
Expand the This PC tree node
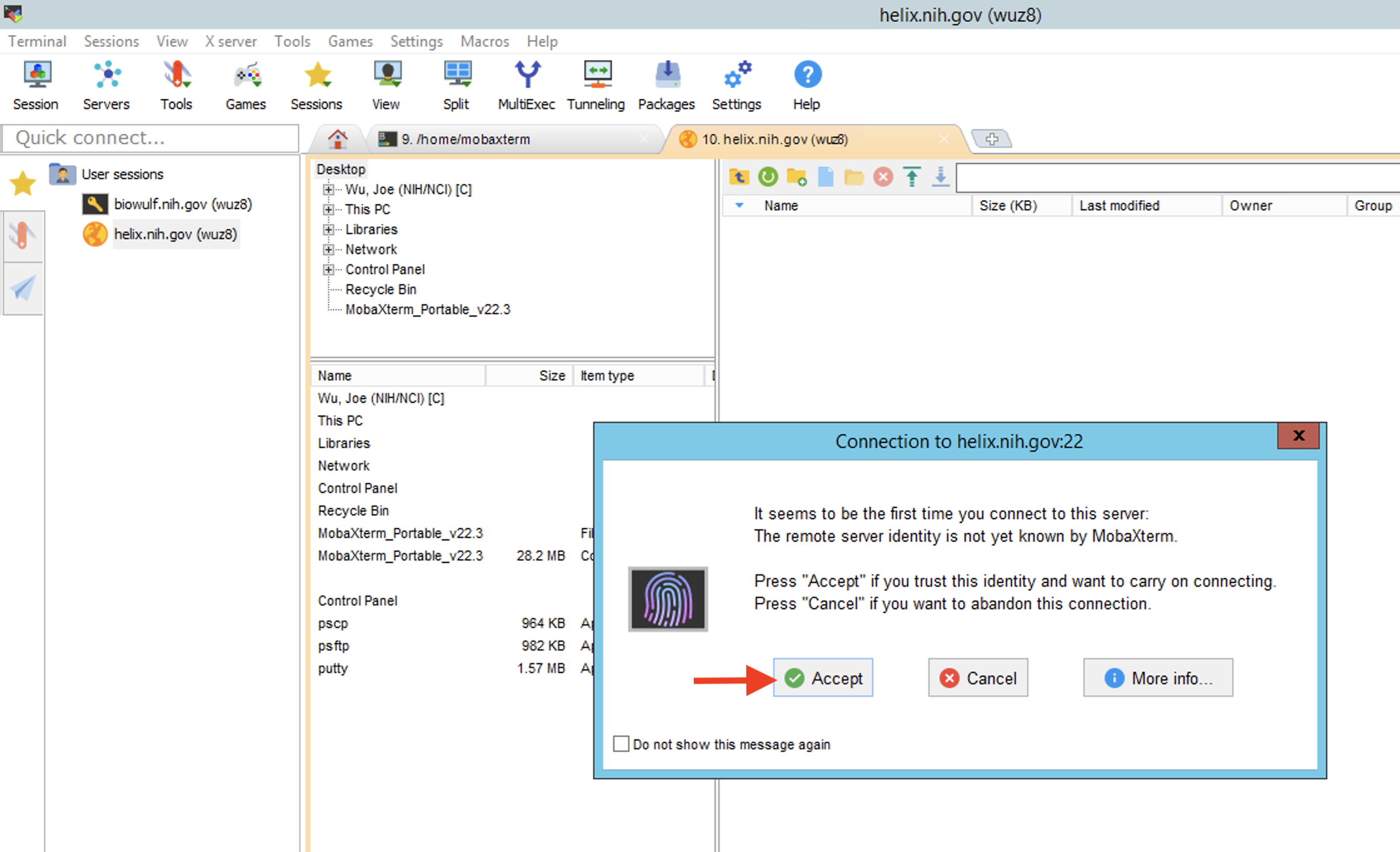(x=328, y=210)
